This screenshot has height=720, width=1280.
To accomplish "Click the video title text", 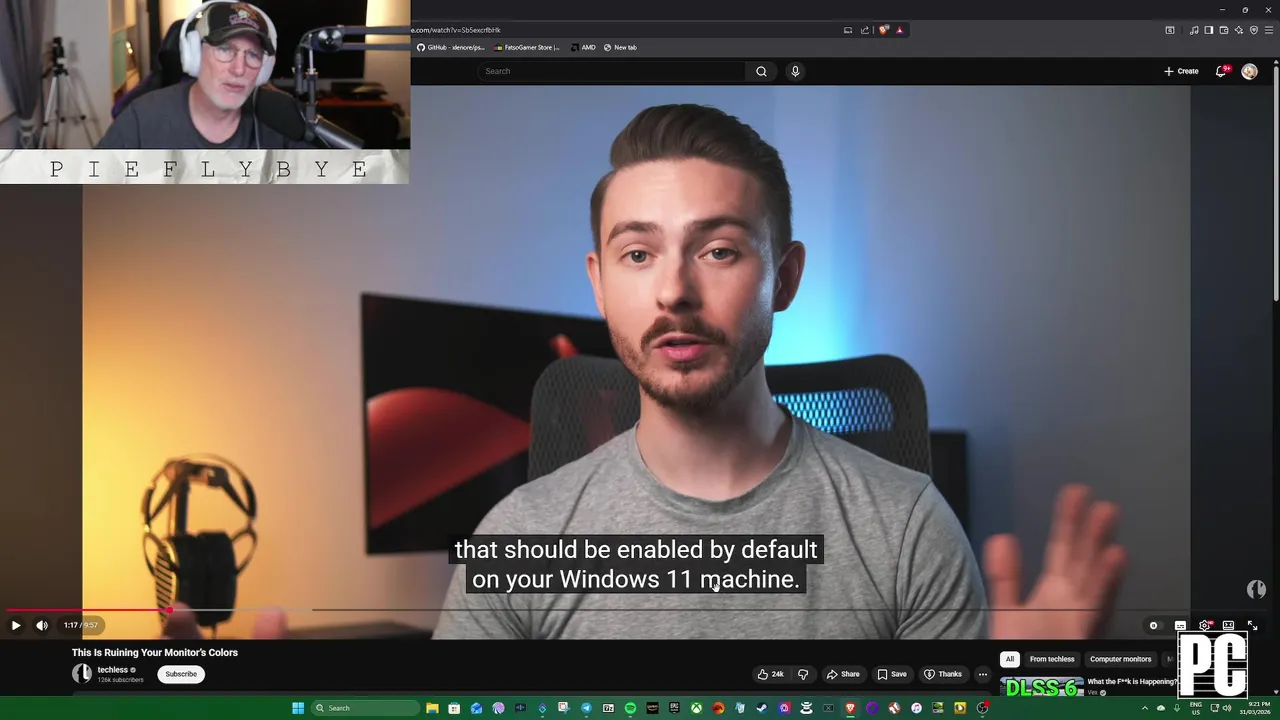I will coord(155,652).
